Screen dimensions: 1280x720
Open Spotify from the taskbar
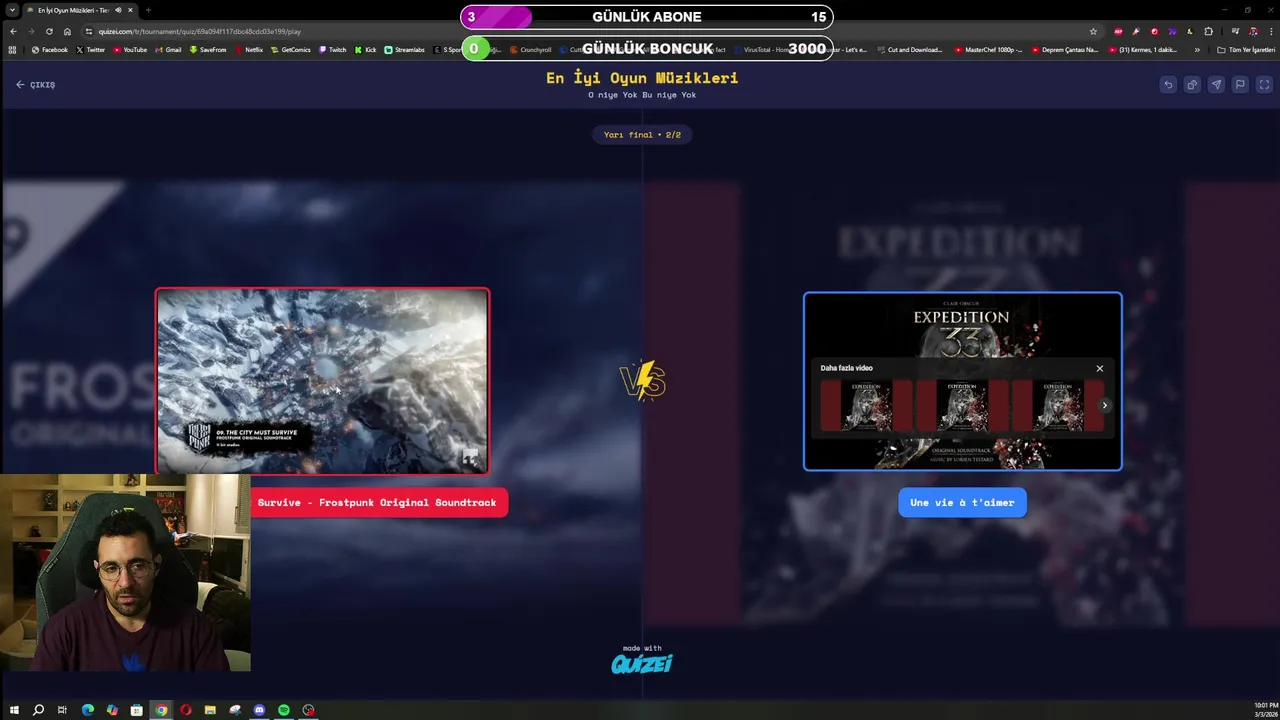click(284, 710)
